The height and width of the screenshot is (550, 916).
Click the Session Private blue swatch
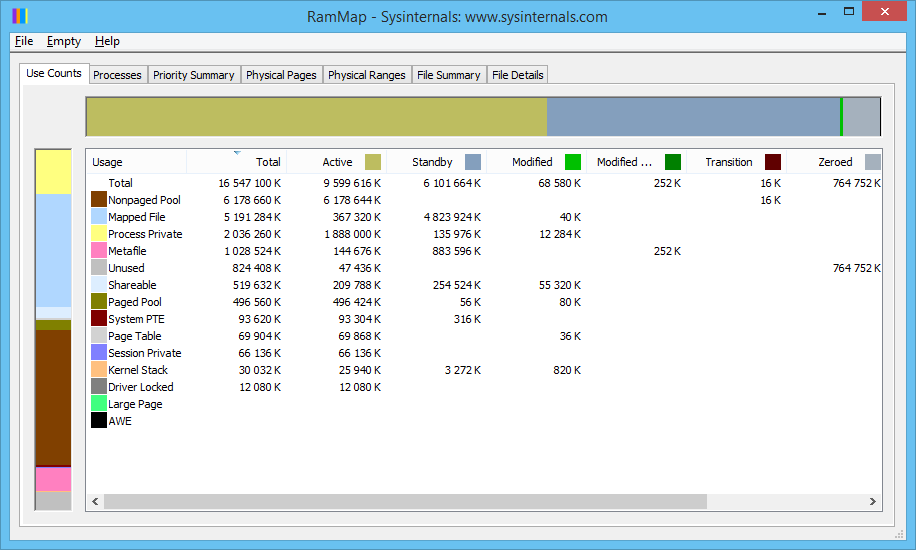point(99,353)
